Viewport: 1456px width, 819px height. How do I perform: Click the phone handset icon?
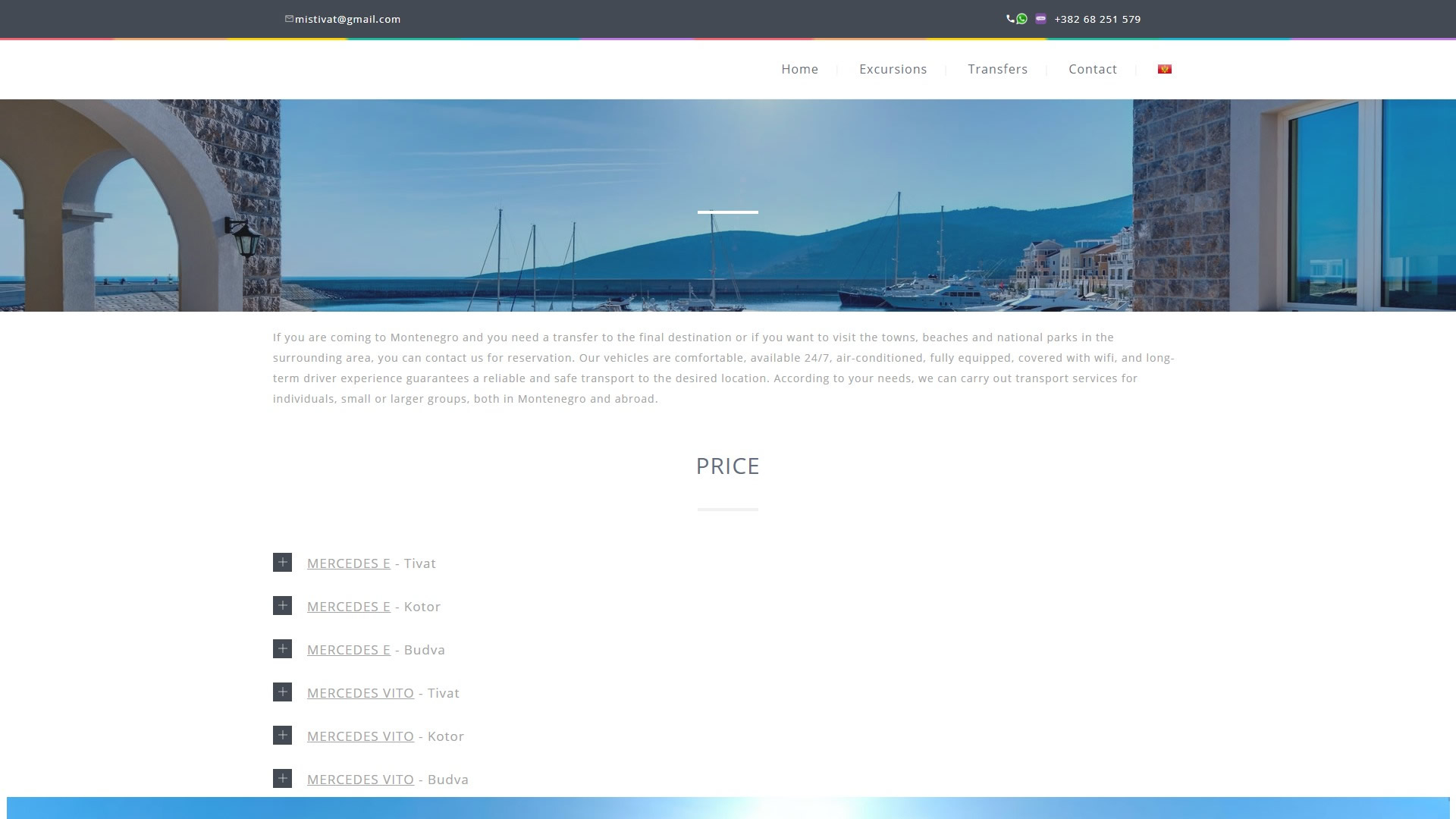pyautogui.click(x=1010, y=19)
